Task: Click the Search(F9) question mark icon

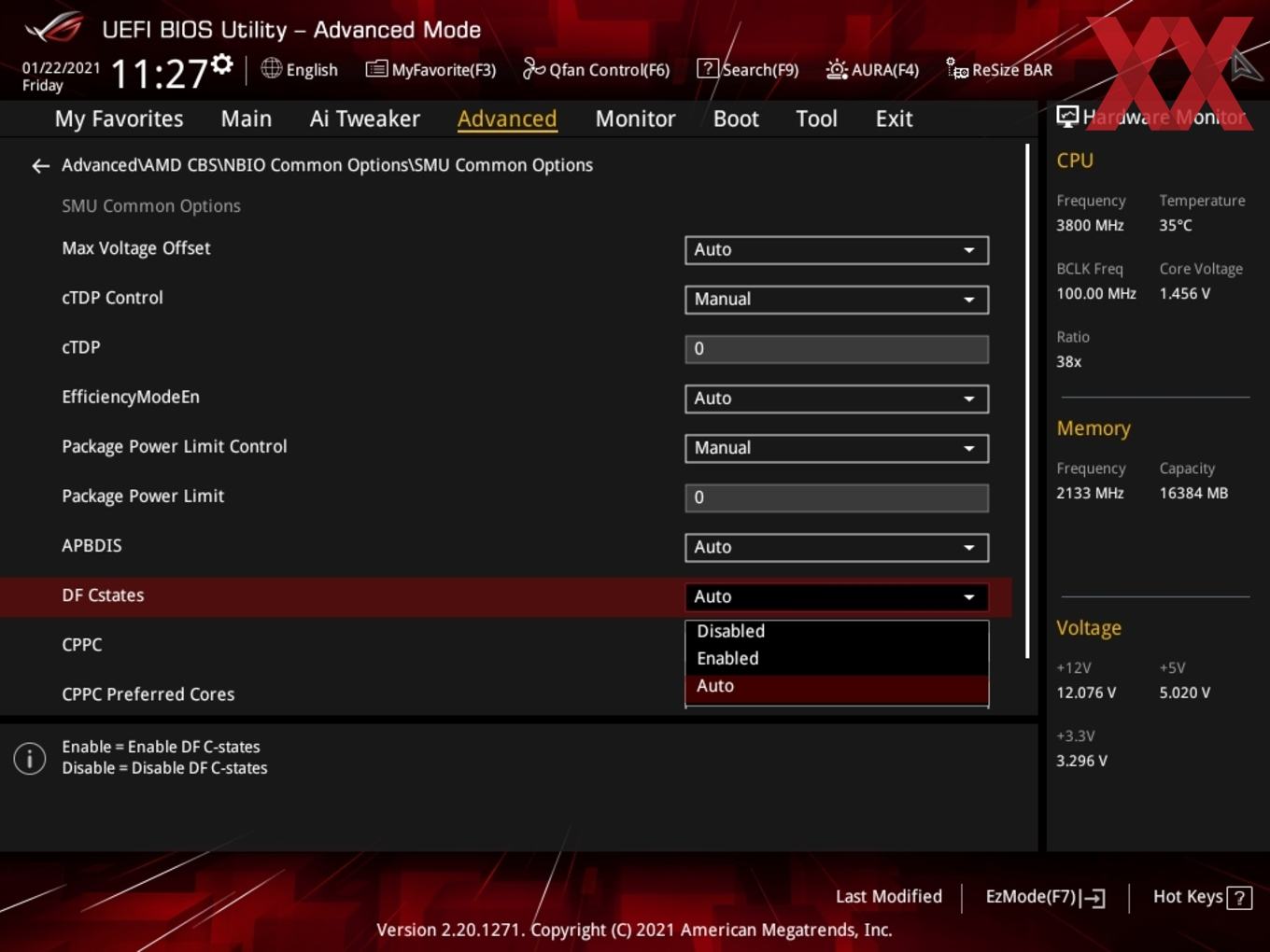Action: coord(708,69)
